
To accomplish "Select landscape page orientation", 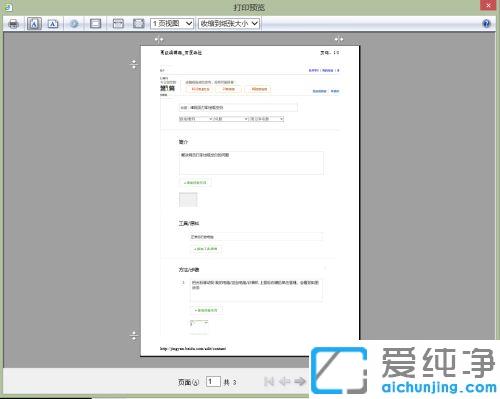I will [x=53, y=24].
